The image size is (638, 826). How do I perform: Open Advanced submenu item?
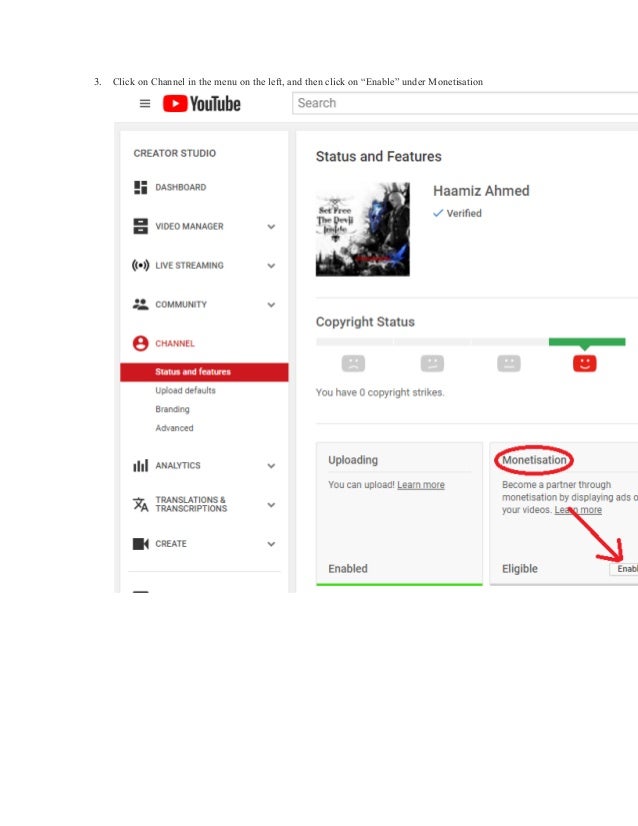[x=174, y=428]
